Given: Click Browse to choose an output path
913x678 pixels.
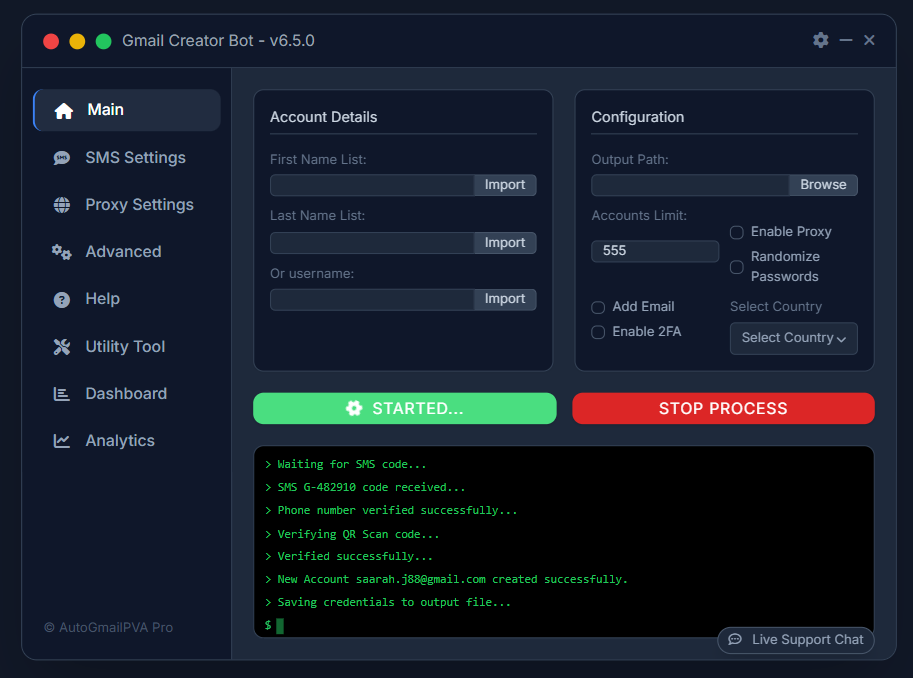Looking at the screenshot, I should 822,184.
